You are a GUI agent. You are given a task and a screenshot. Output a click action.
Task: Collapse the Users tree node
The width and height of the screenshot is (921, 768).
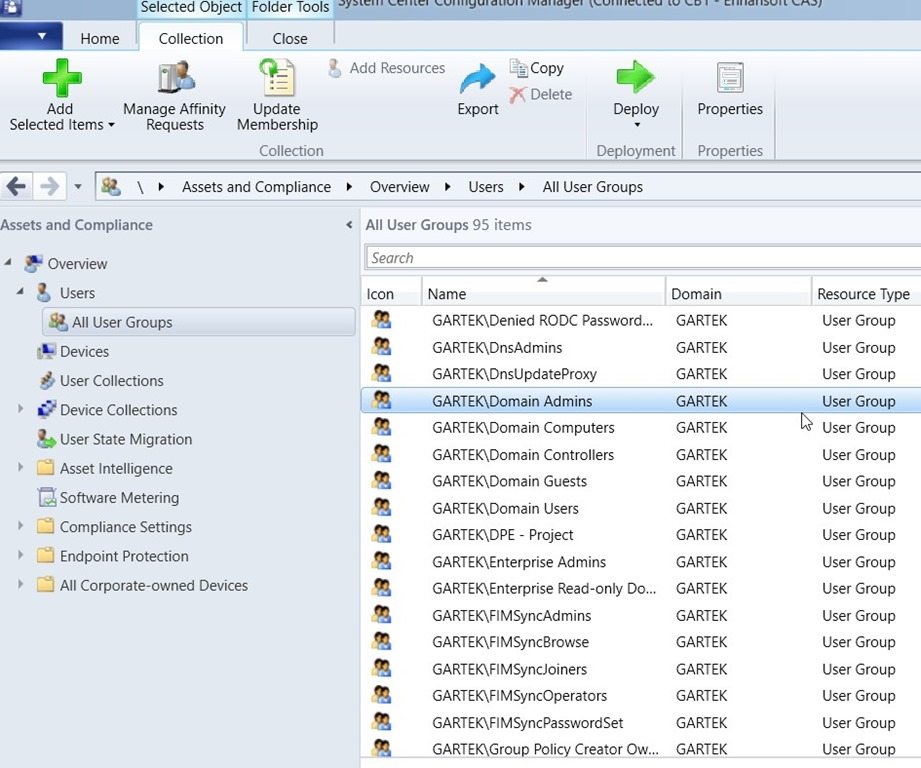(21, 291)
